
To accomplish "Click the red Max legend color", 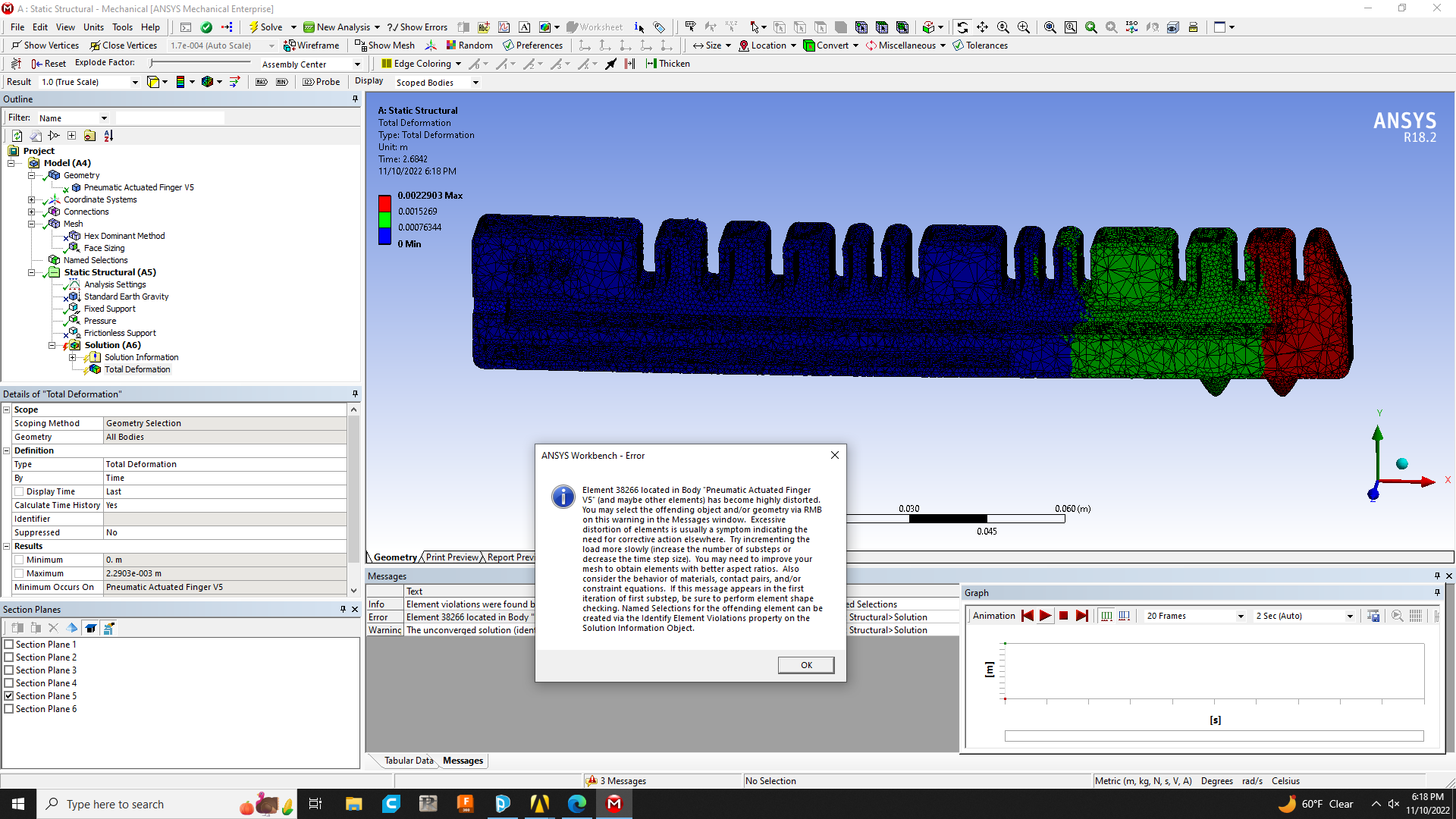I will 384,203.
